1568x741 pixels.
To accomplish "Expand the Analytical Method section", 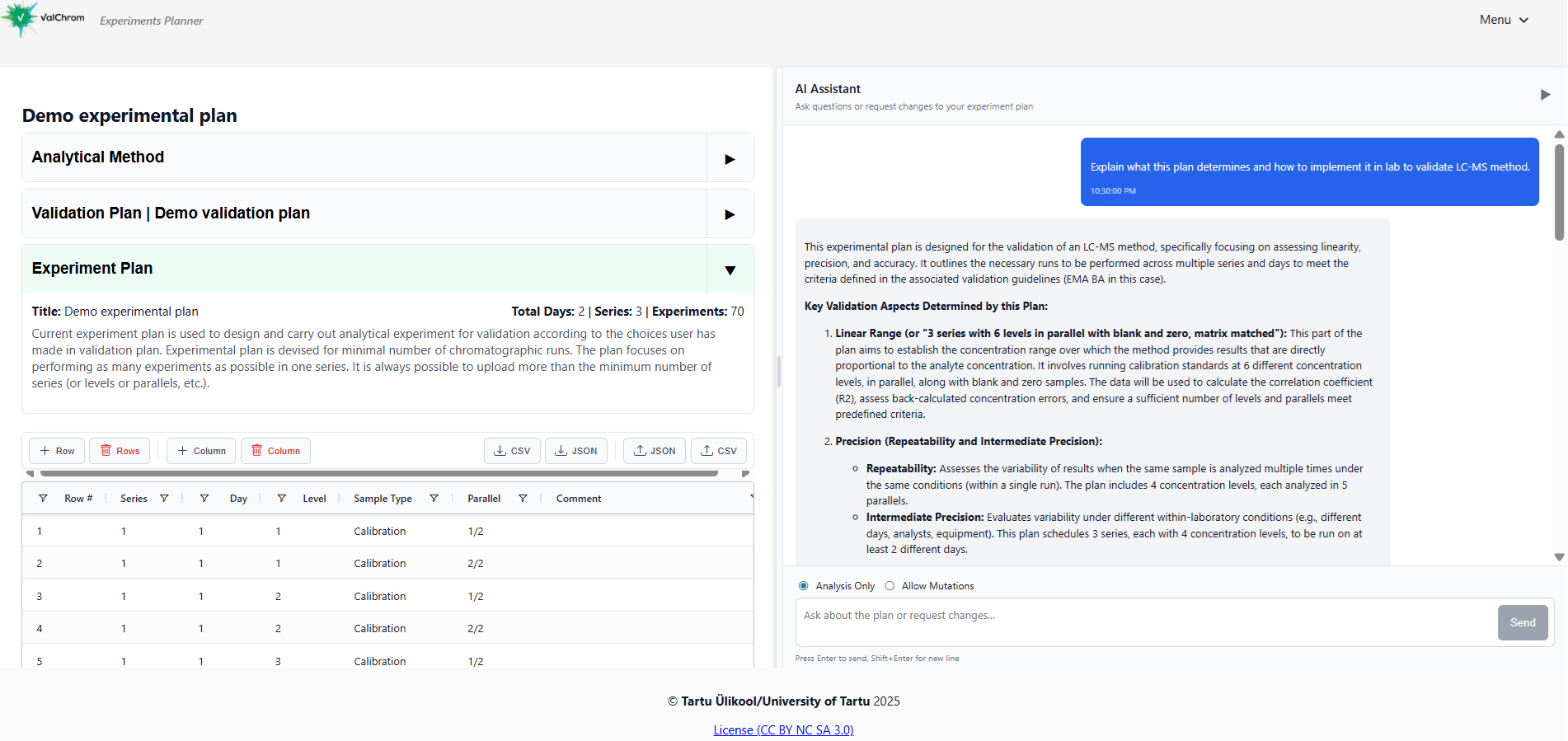I will click(x=730, y=158).
